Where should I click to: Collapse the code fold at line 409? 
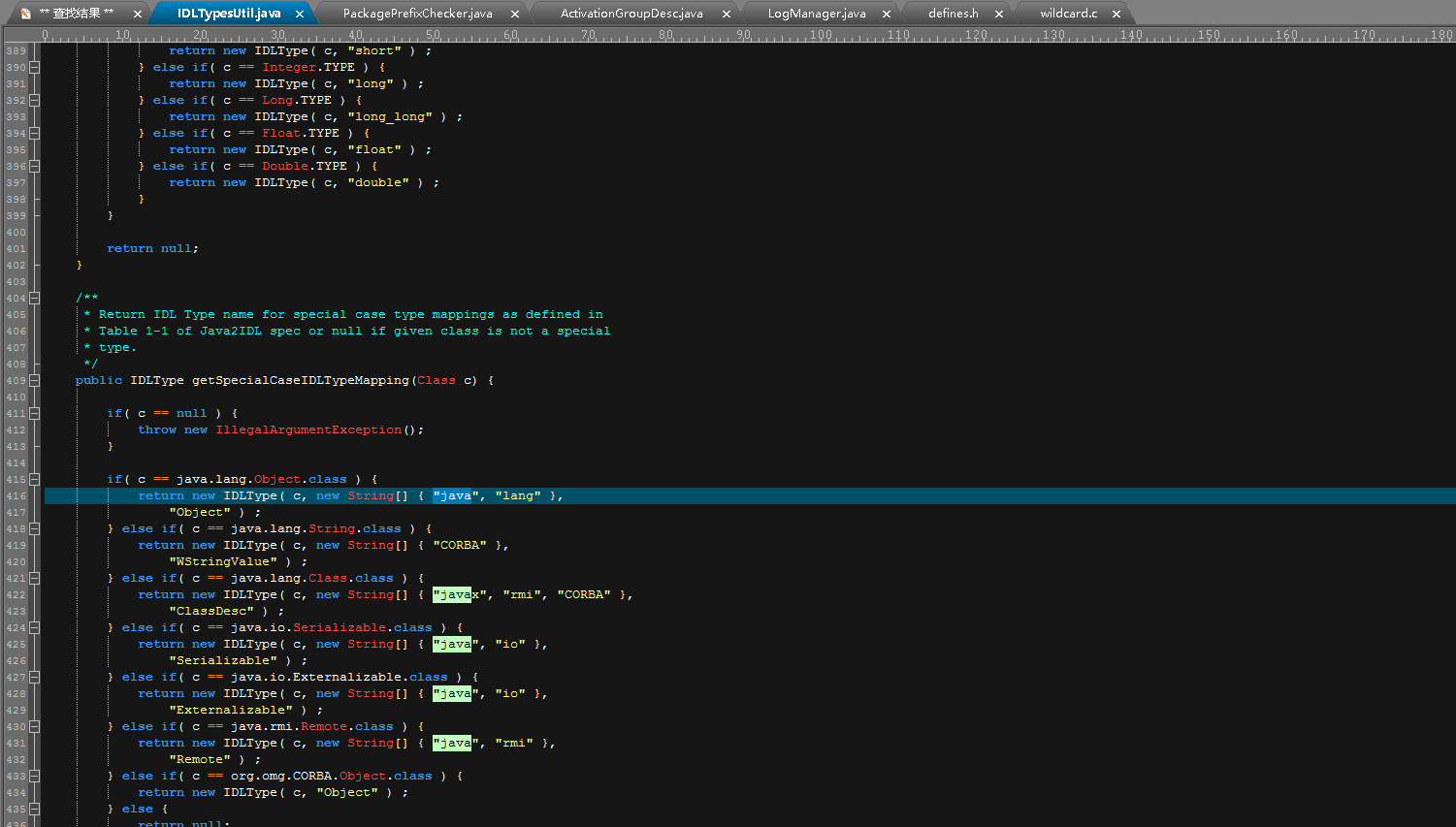[34, 380]
